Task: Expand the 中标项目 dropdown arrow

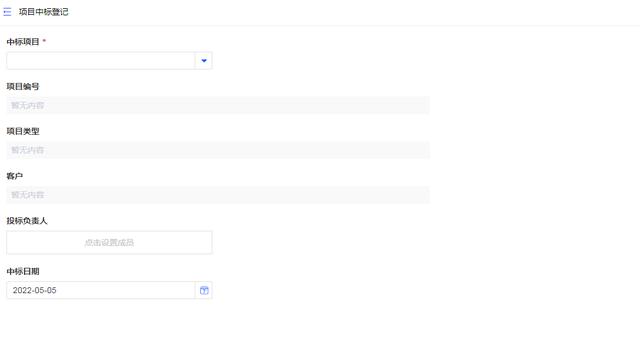Action: (204, 61)
